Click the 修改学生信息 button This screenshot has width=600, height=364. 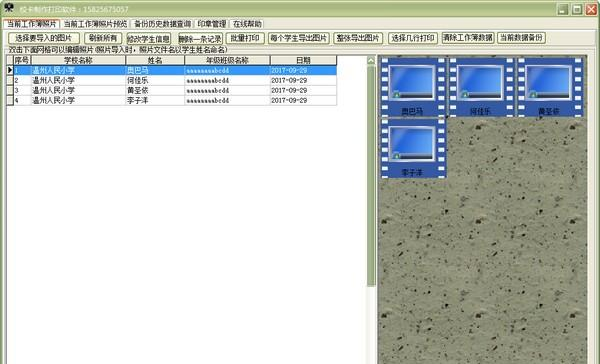pos(148,39)
